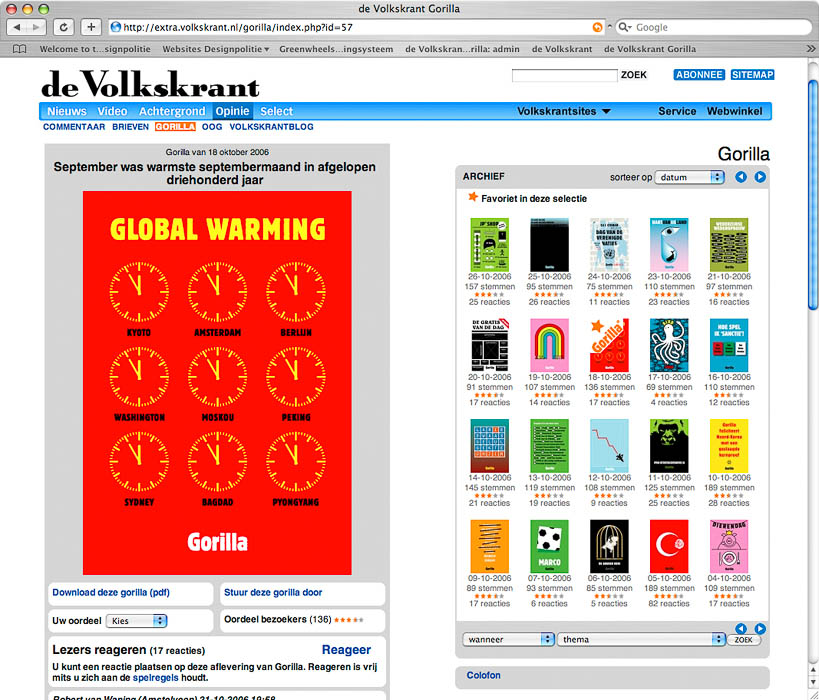Open the 'Greenwheels...ingsysteem' bookmark

point(336,49)
